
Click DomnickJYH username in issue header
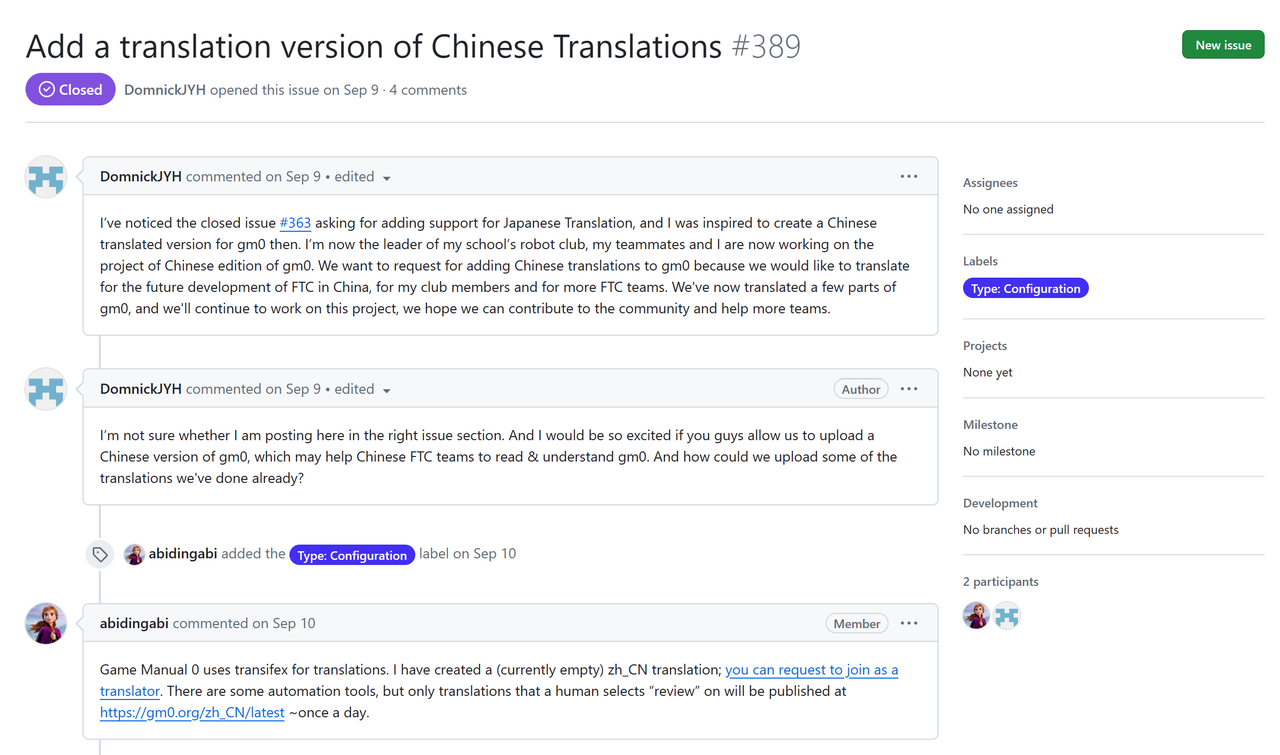tap(165, 90)
